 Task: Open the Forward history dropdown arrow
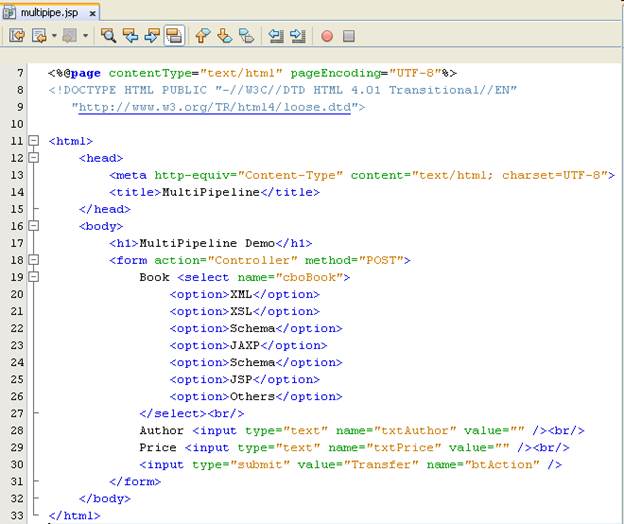tap(85, 36)
